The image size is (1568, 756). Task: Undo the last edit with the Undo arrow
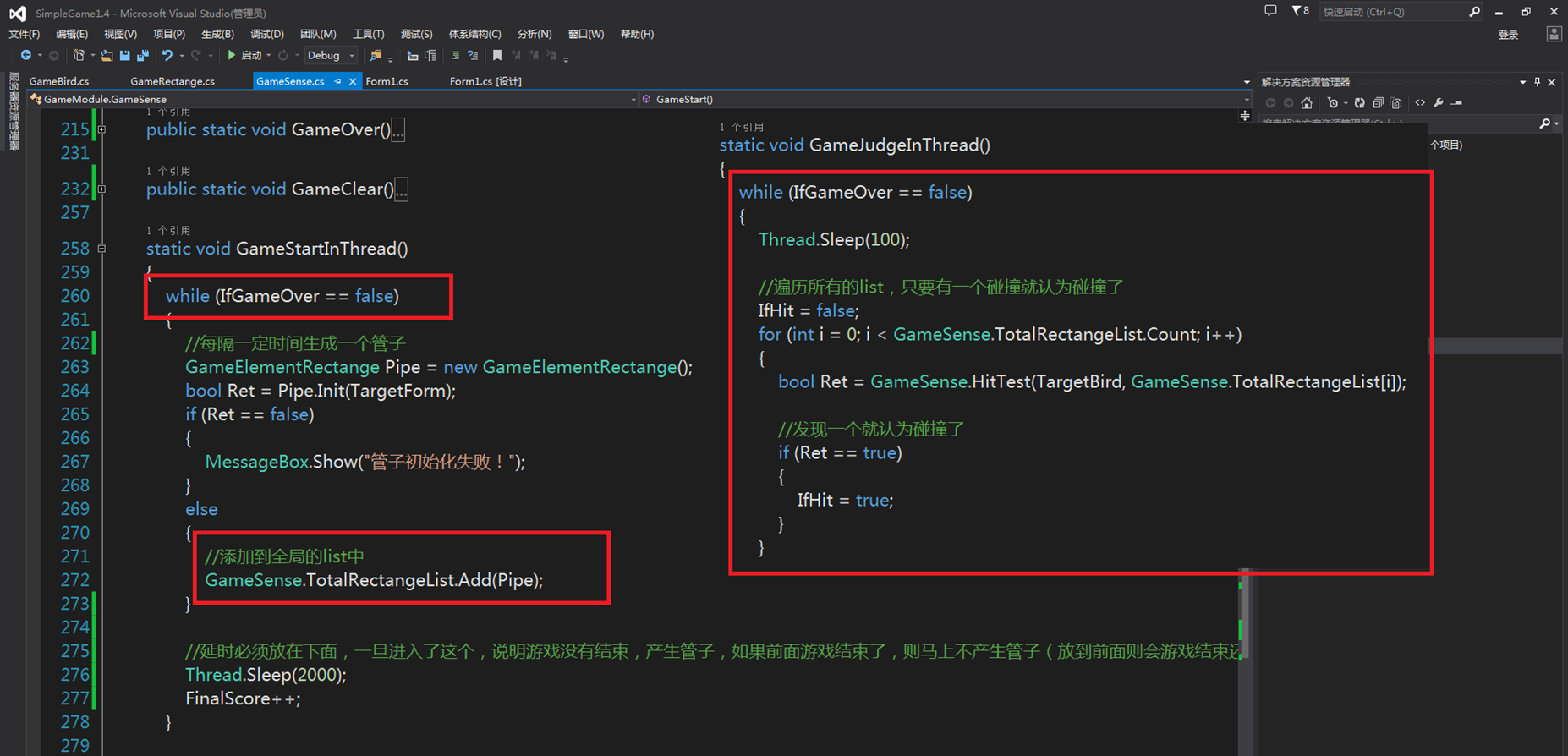coord(167,55)
